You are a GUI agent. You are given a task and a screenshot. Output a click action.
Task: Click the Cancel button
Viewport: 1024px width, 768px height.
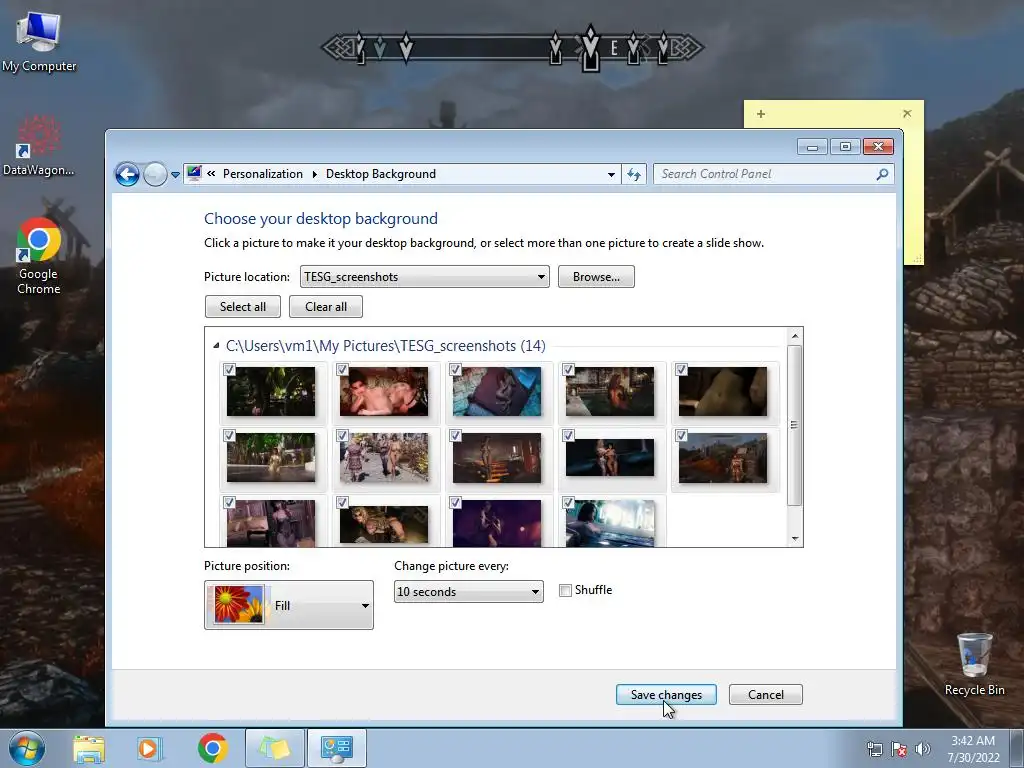(765, 695)
